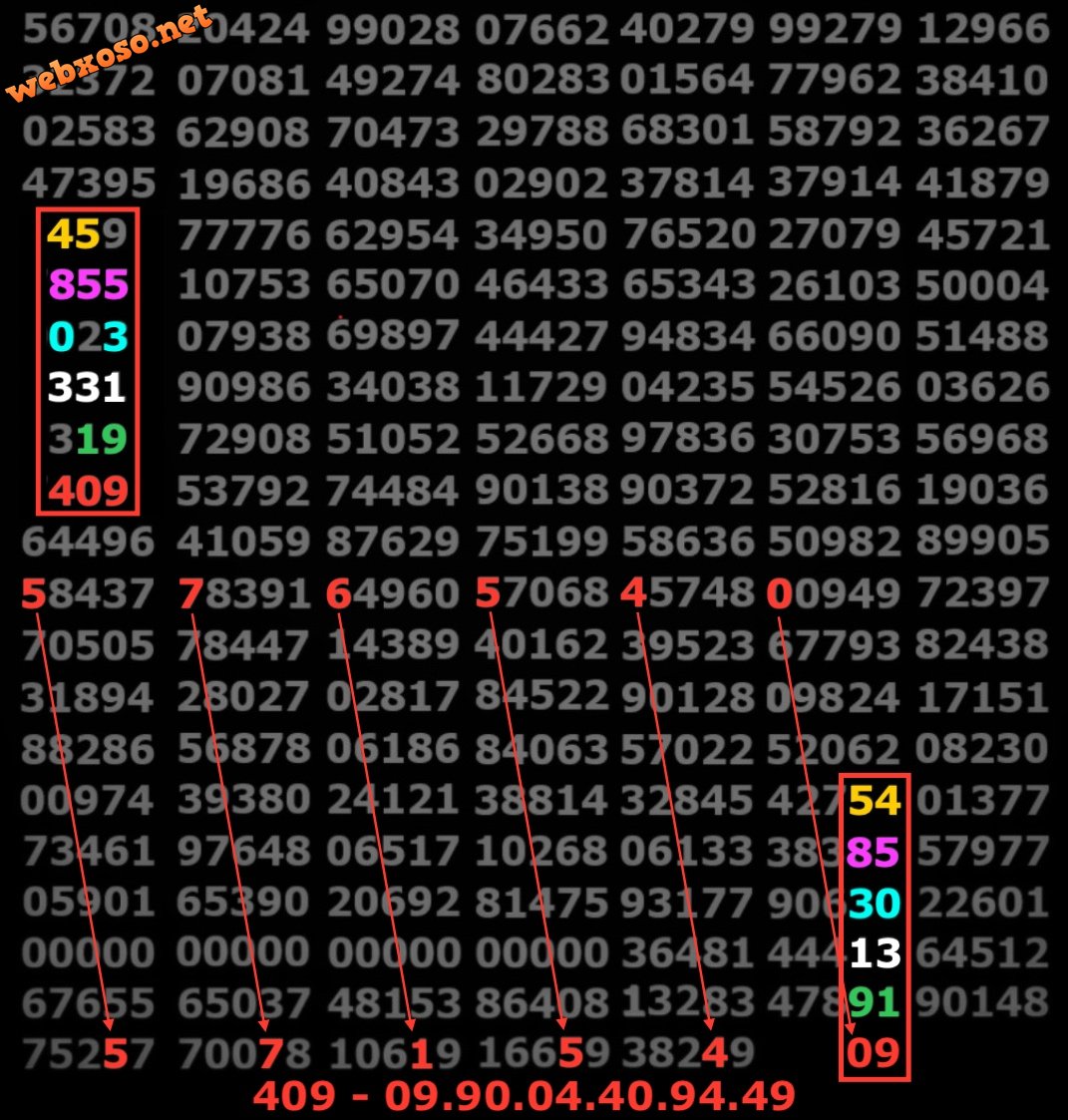Click the cyan 30 in right box
This screenshot has width=1068, height=1120.
pos(875,903)
